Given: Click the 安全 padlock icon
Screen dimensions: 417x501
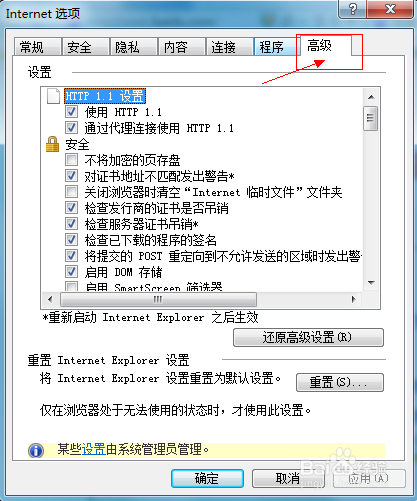Looking at the screenshot, I should (52, 144).
